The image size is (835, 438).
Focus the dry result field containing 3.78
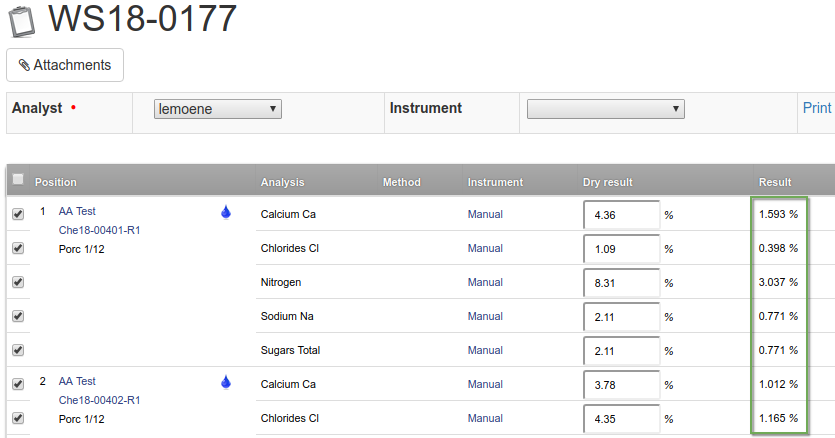(621, 385)
